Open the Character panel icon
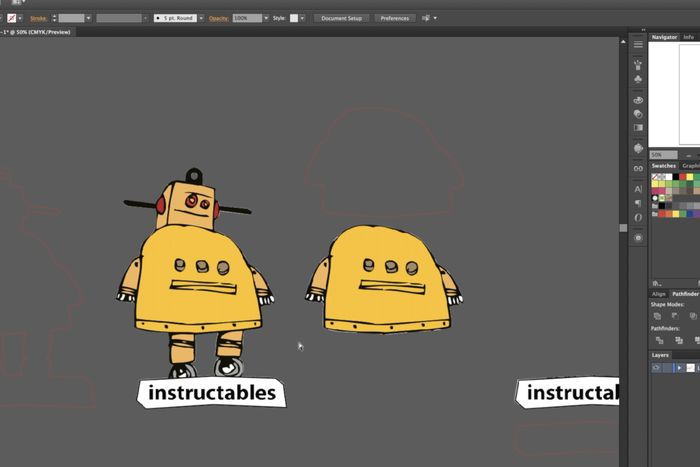Image resolution: width=700 pixels, height=467 pixels. point(638,188)
